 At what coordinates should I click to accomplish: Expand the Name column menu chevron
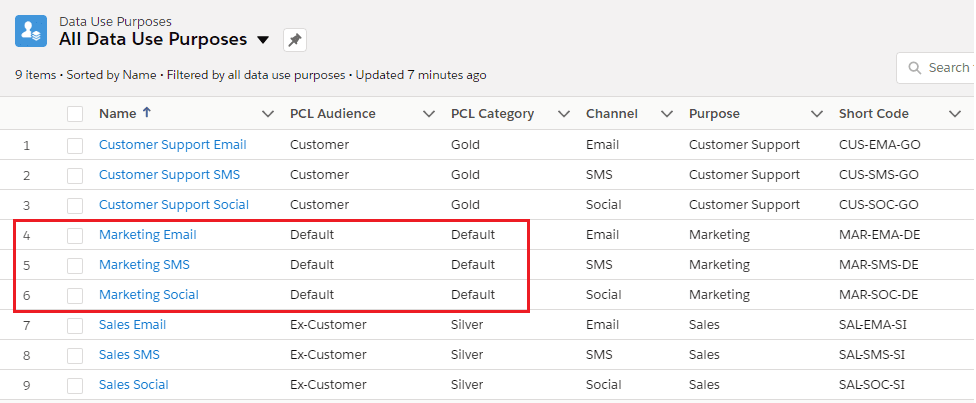click(x=267, y=114)
